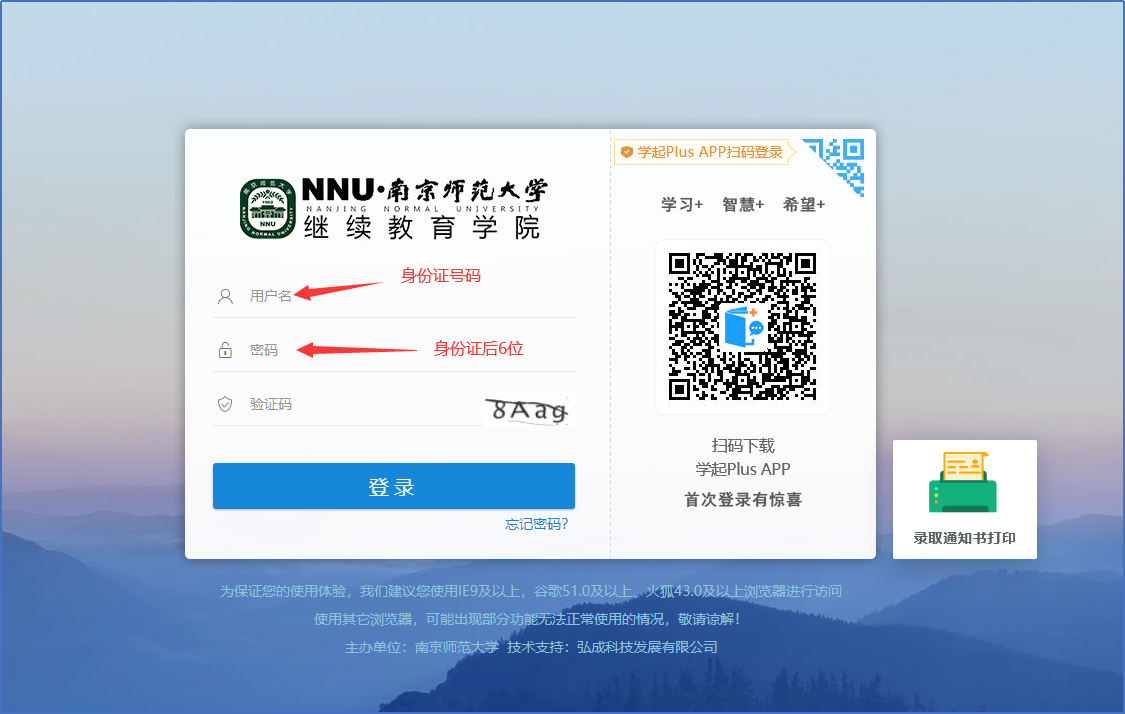Click the 学习+ slogan text
Viewport: 1125px width, 714px height.
(682, 205)
